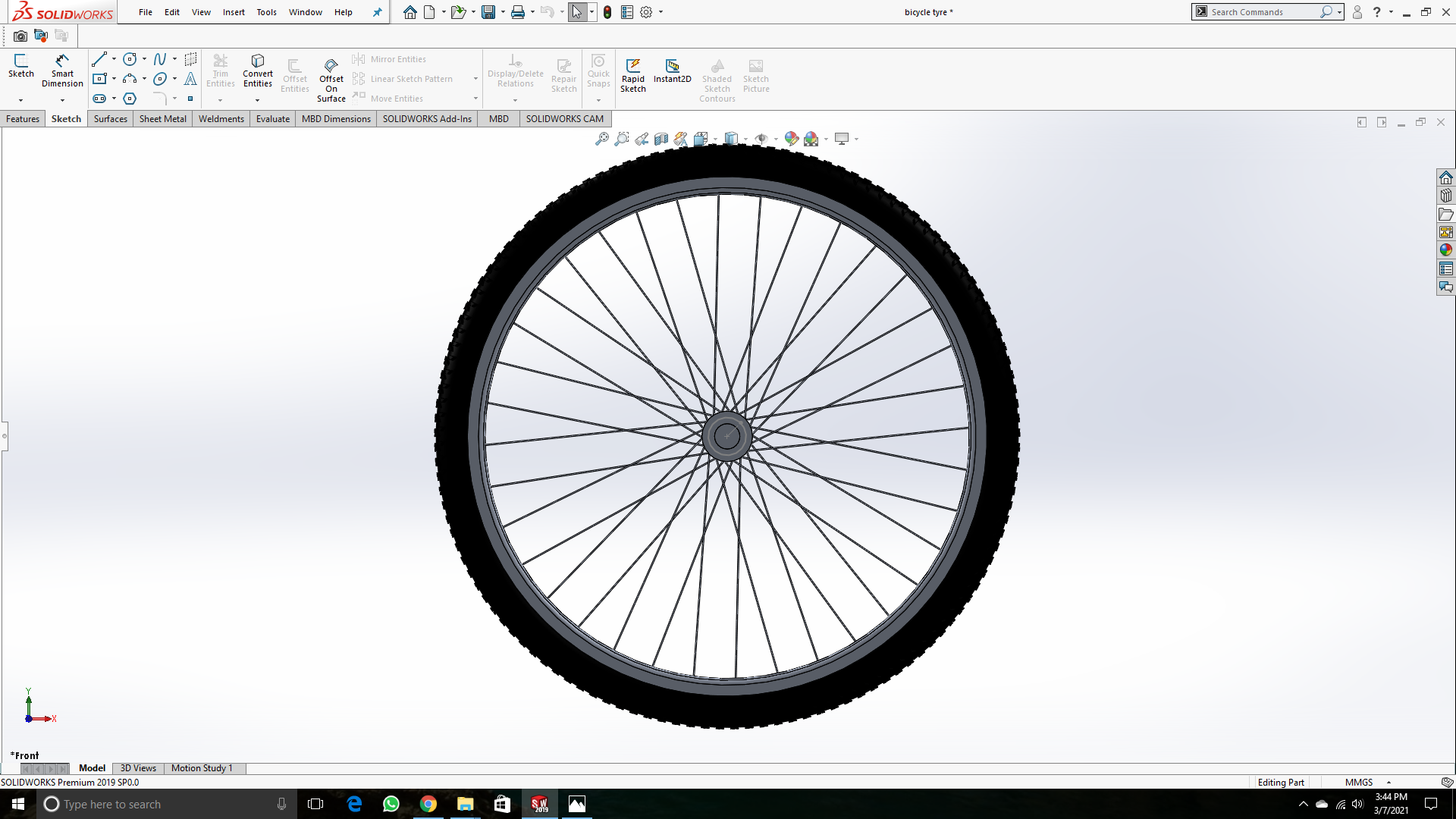Expand the Sketch button dropdown arrow
1456x819 pixels.
click(x=20, y=100)
